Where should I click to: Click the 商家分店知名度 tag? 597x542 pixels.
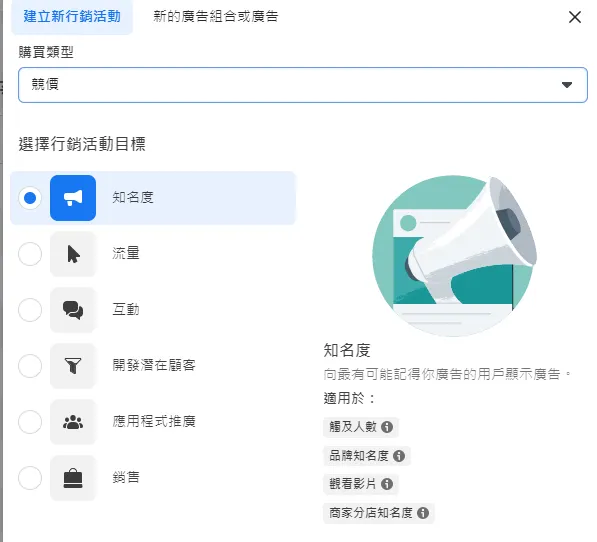[x=378, y=513]
